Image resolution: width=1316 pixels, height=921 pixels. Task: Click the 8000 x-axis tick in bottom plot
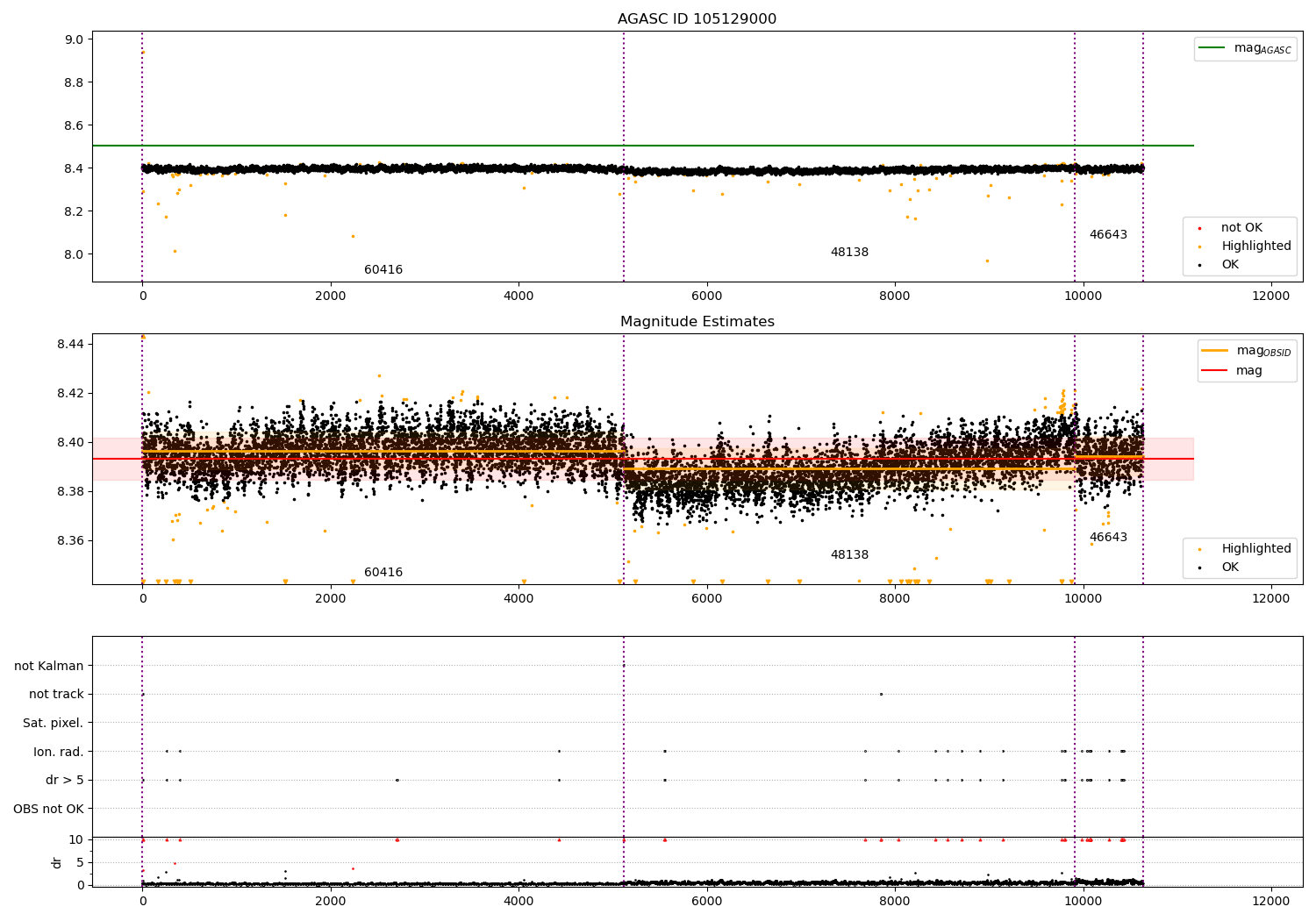point(894,901)
